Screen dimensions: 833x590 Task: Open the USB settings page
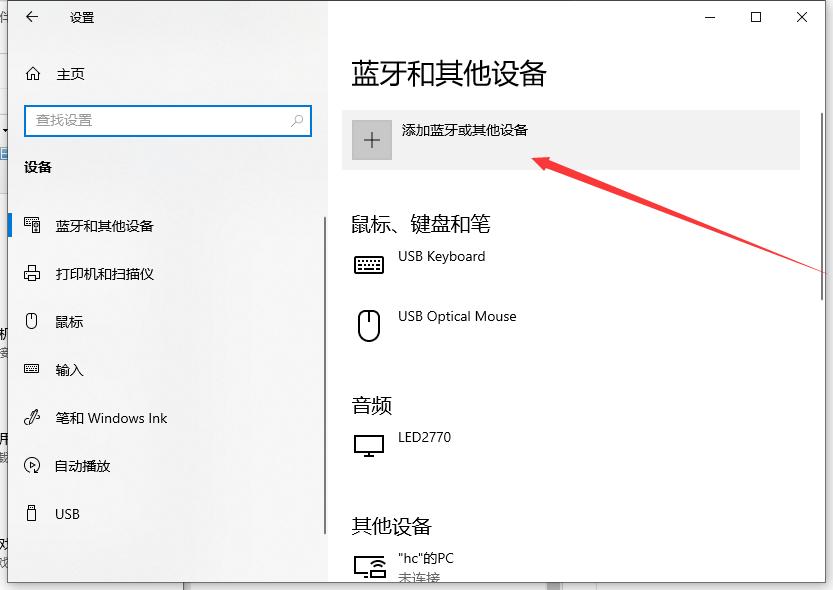pyautogui.click(x=67, y=514)
